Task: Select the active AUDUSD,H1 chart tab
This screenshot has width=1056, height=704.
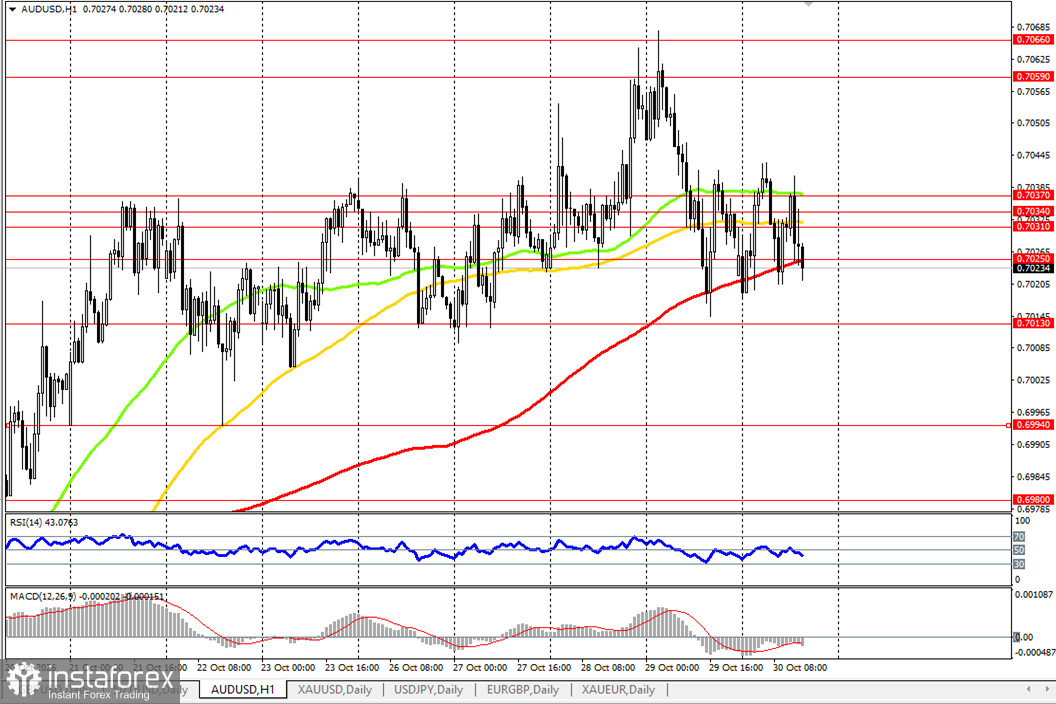Action: 242,689
